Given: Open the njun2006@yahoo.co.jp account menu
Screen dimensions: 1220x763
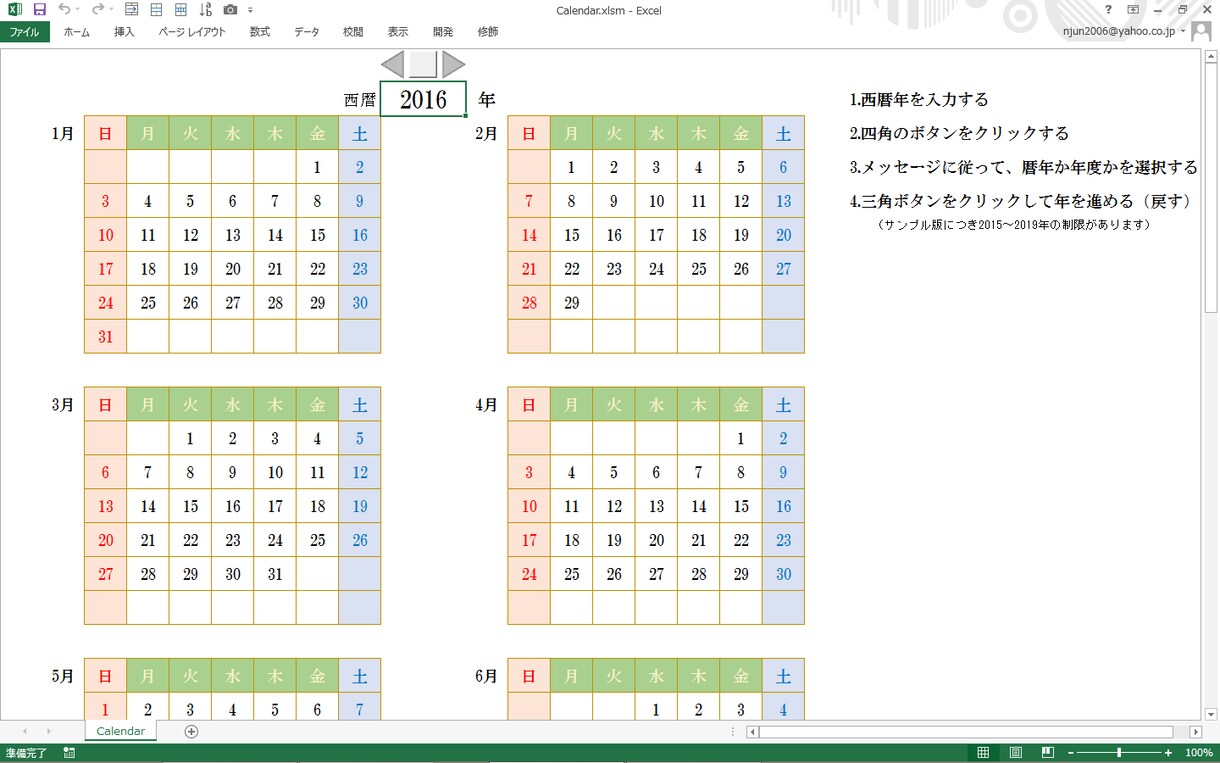Looking at the screenshot, I should 1124,32.
